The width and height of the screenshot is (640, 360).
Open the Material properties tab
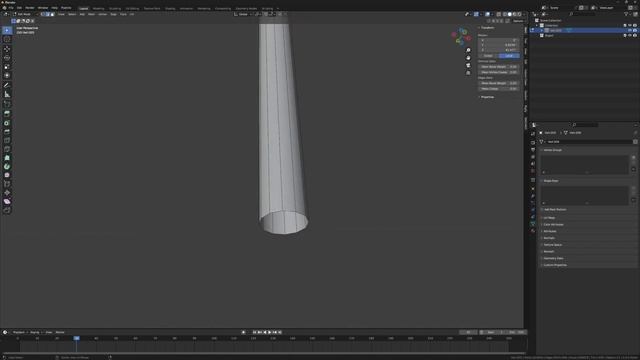pos(533,231)
